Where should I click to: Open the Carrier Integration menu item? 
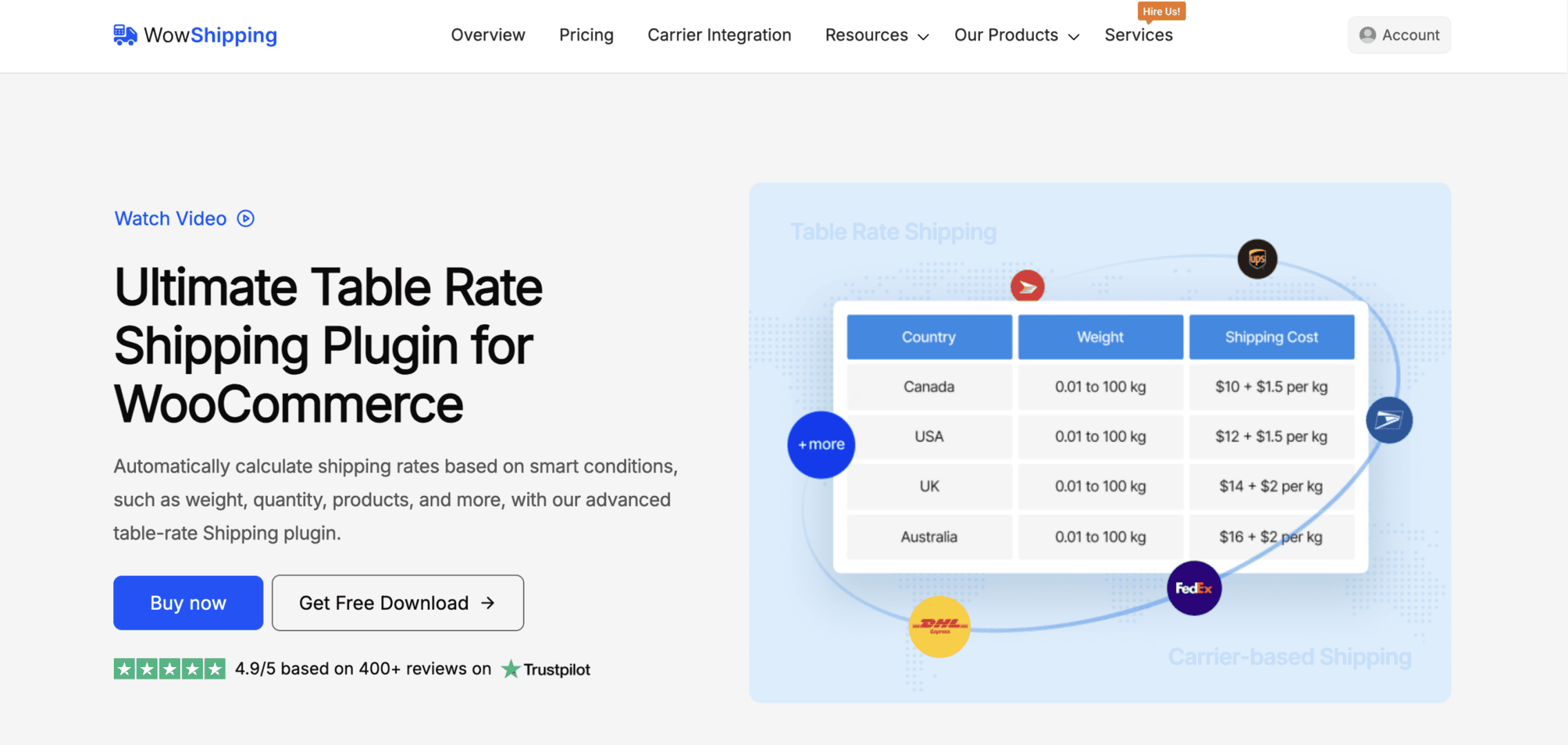(719, 35)
